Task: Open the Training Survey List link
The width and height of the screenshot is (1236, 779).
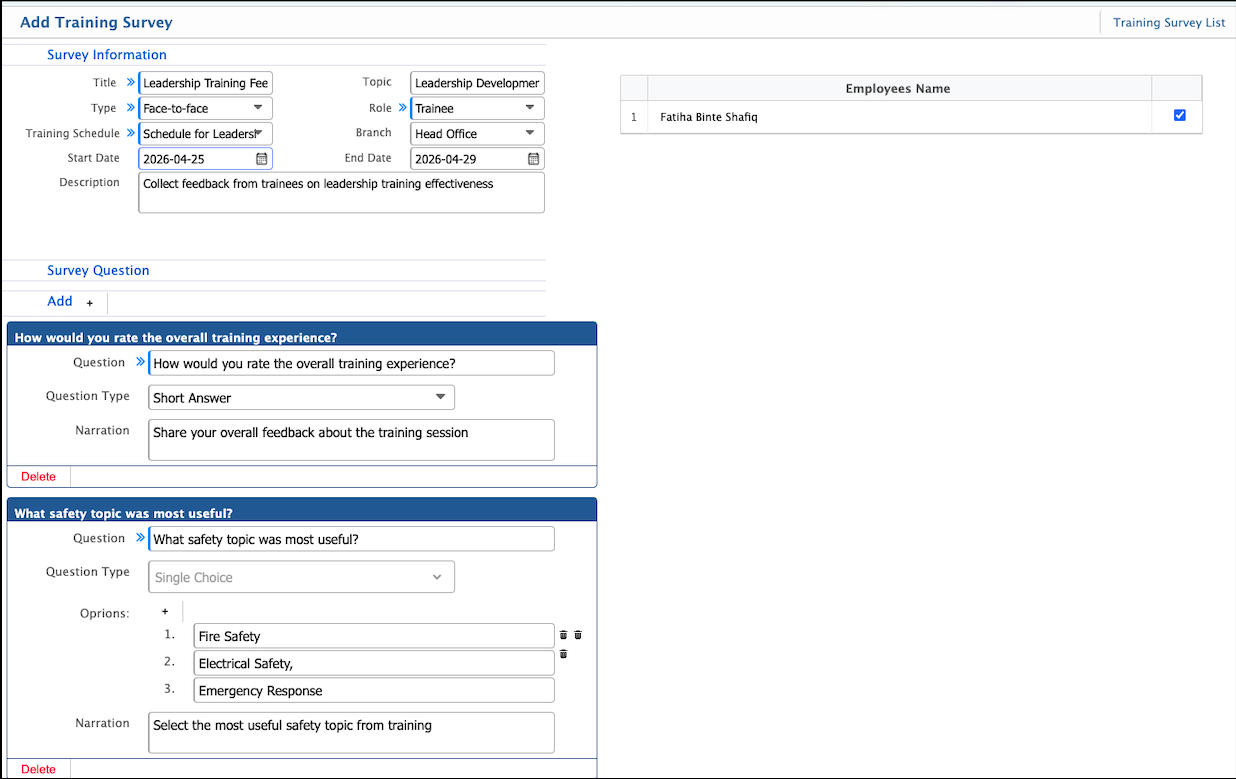Action: pos(1168,23)
